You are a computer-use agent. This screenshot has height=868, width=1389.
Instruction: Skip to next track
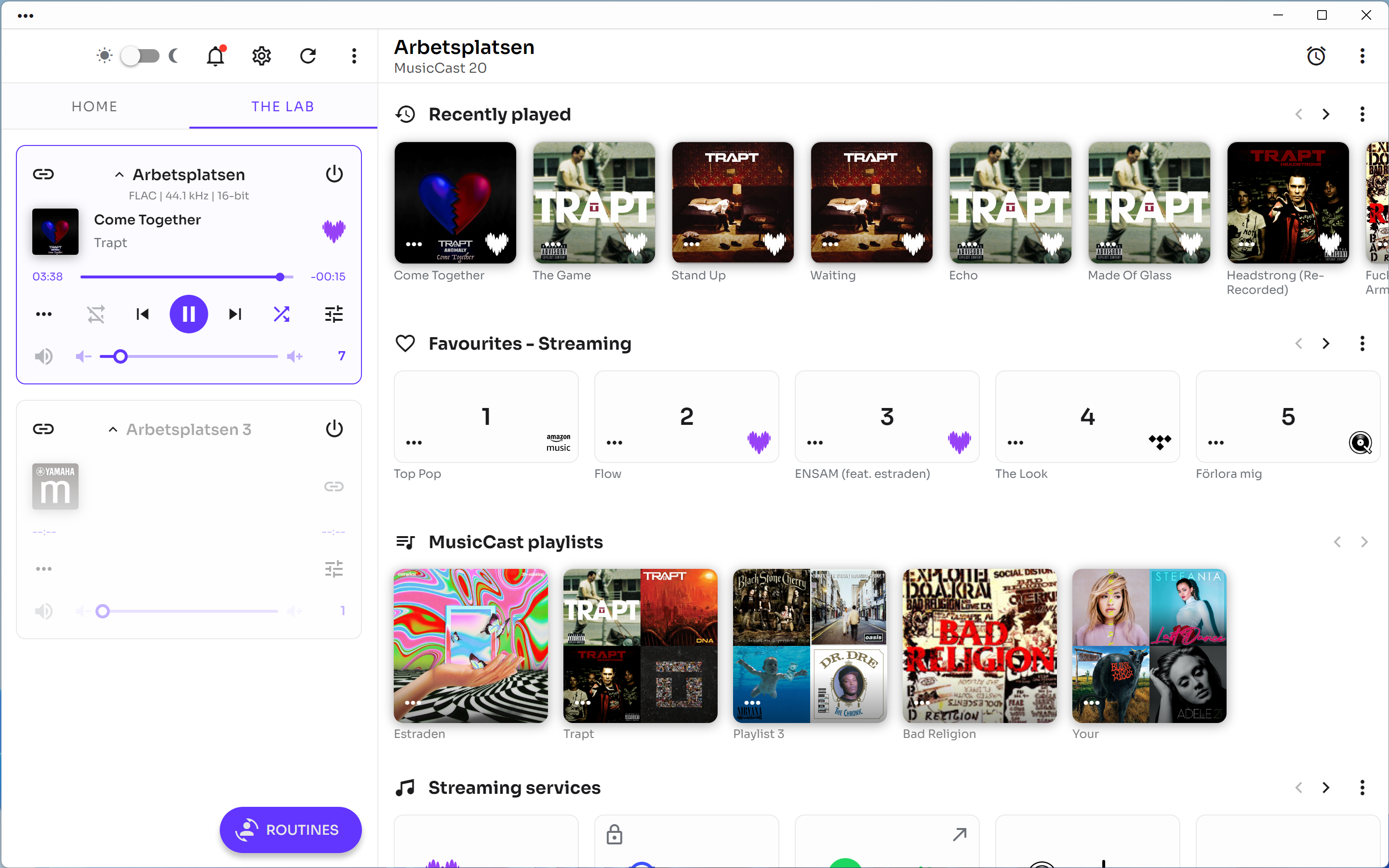pyautogui.click(x=235, y=314)
